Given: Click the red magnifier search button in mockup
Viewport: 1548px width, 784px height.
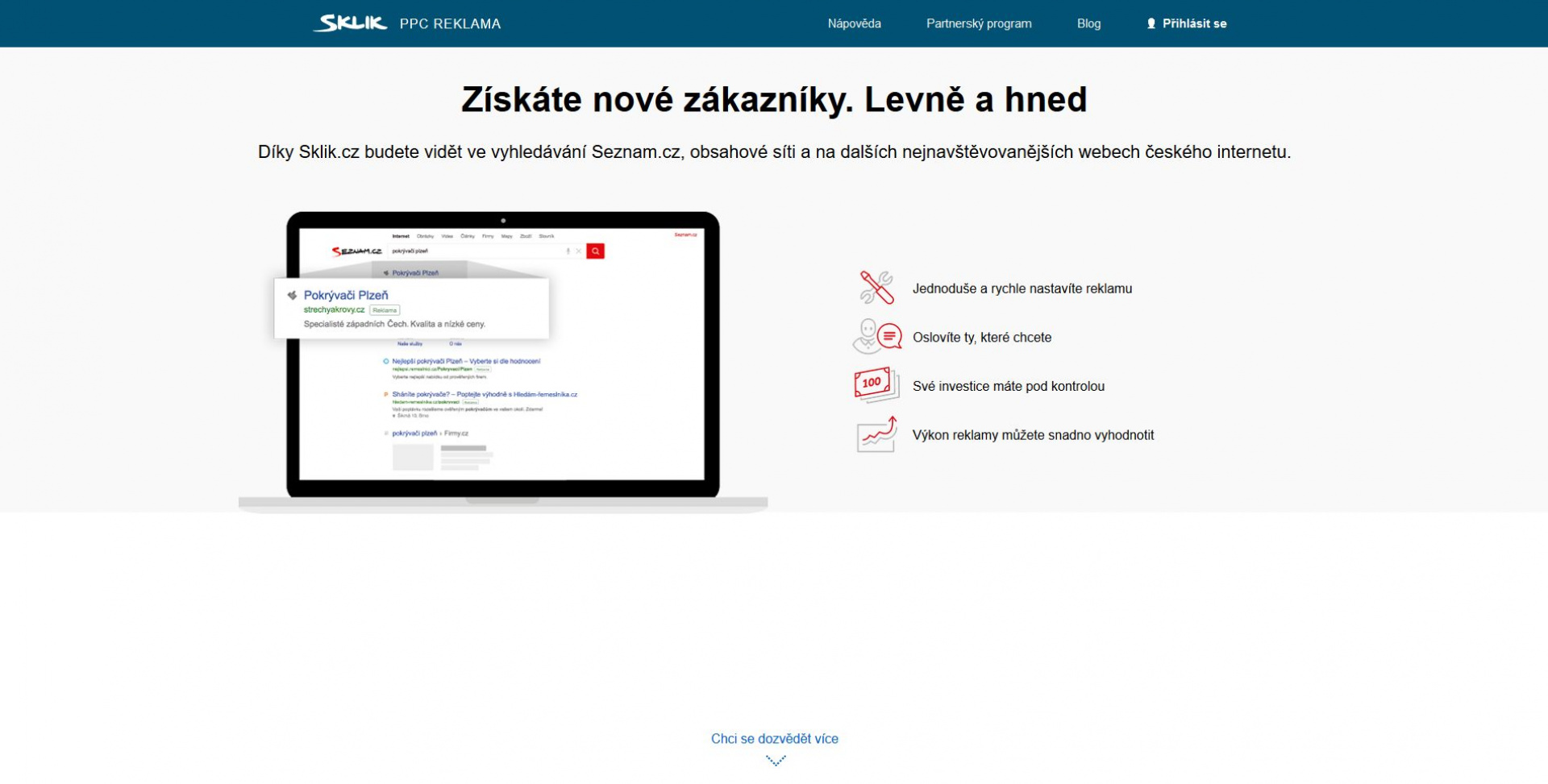Looking at the screenshot, I should click(x=596, y=251).
